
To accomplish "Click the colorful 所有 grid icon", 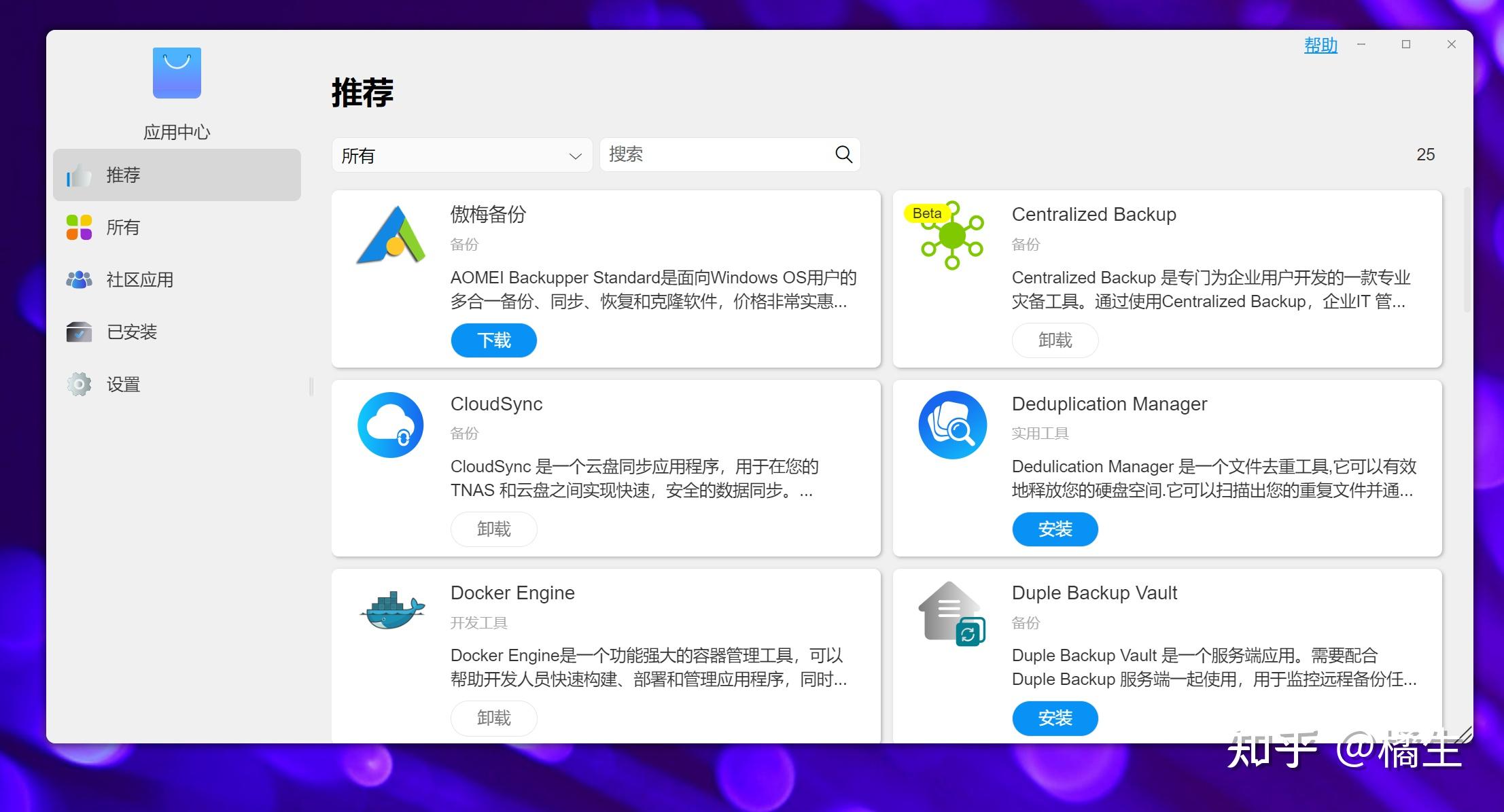I will tap(79, 228).
